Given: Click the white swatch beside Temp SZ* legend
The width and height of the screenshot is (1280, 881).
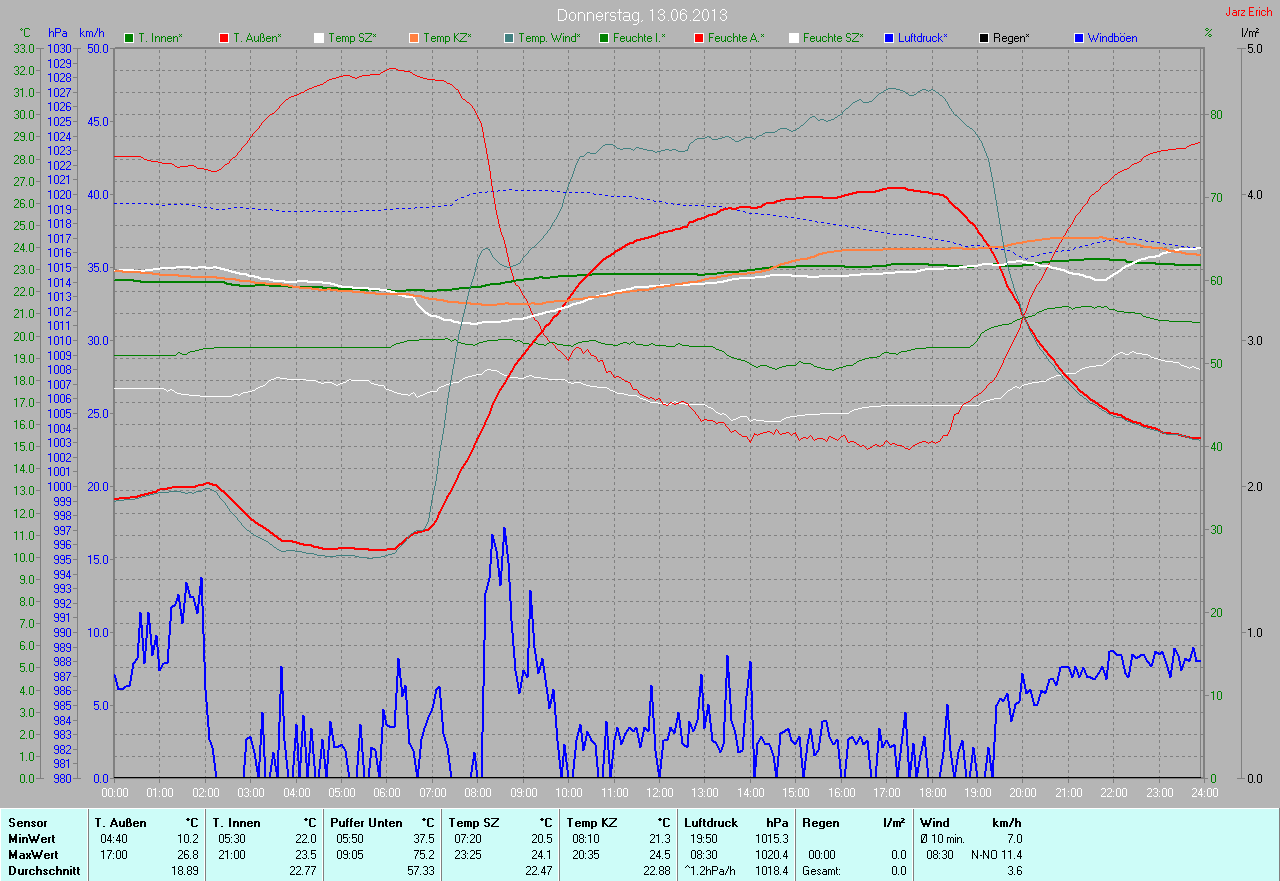Looking at the screenshot, I should (319, 38).
